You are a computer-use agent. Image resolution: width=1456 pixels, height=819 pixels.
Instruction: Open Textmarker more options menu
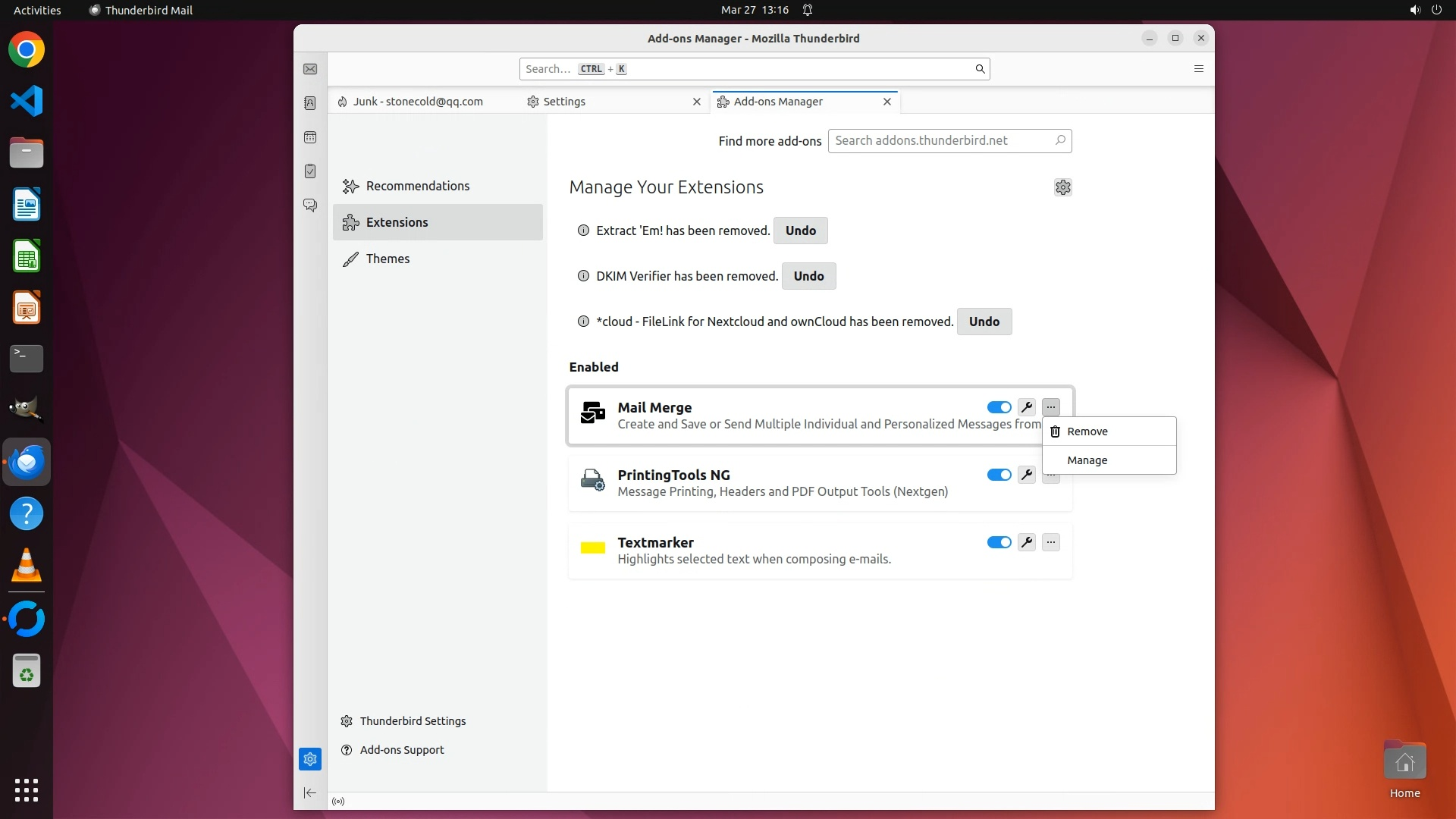(x=1050, y=542)
